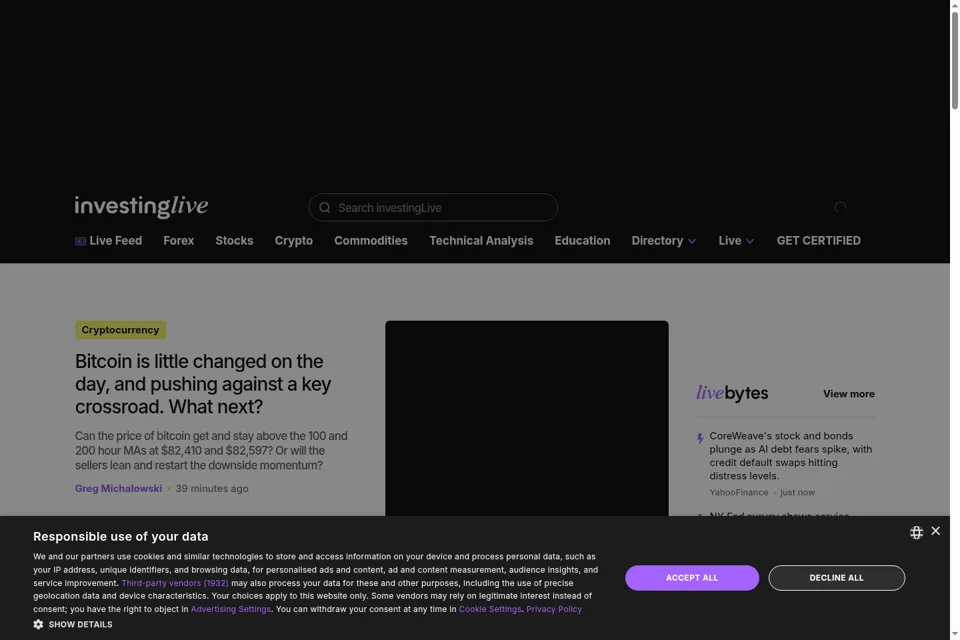This screenshot has height=640, width=960.
Task: Open the Education section
Action: (x=582, y=241)
